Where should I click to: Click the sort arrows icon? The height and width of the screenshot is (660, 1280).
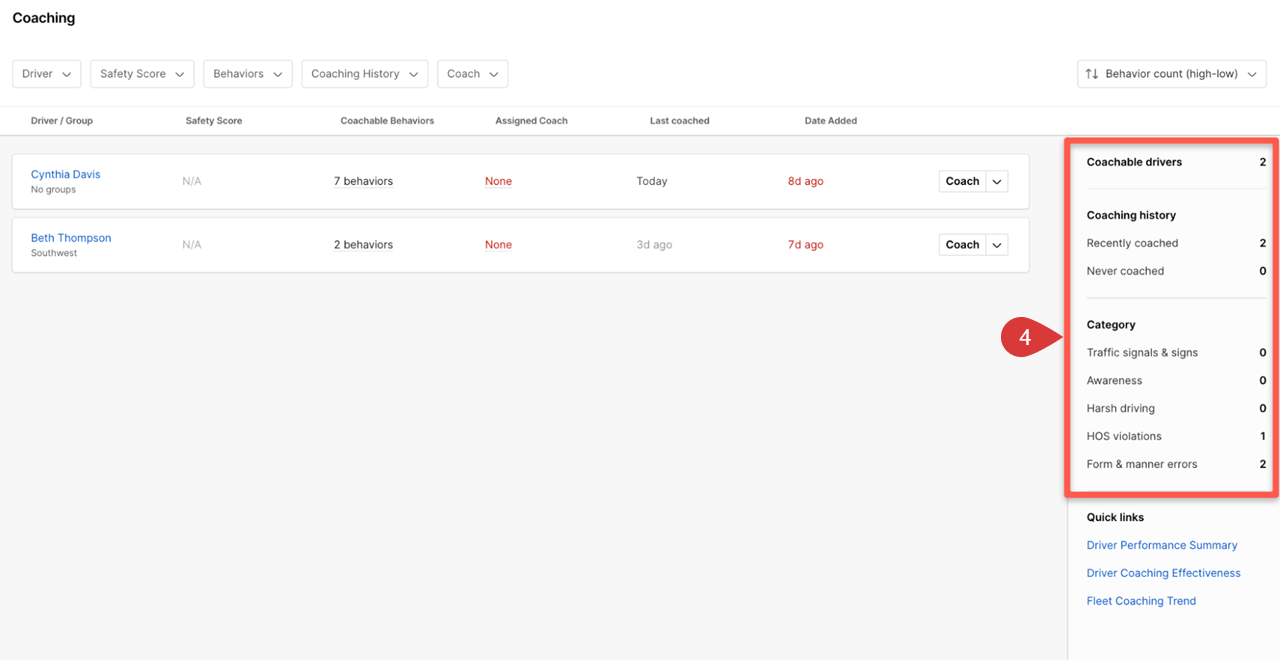click(1092, 74)
